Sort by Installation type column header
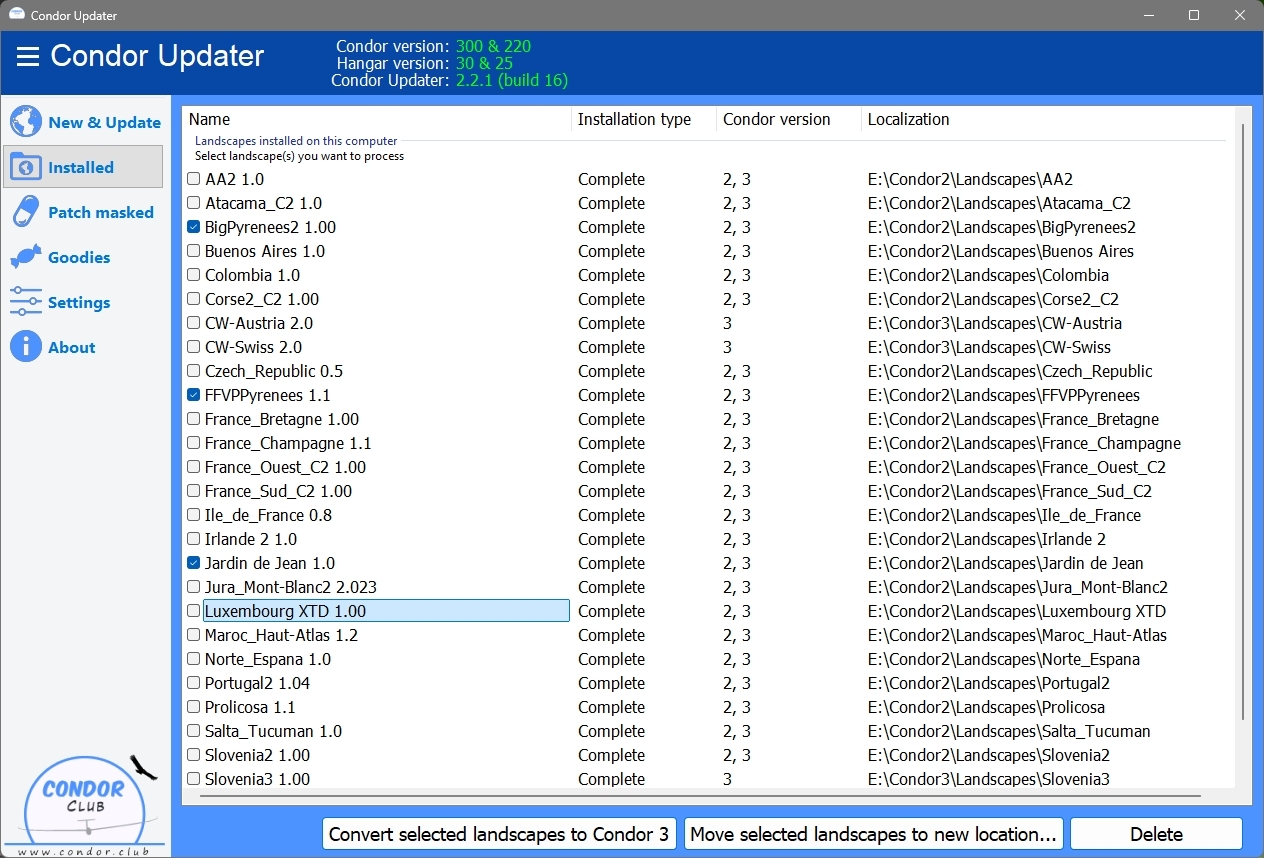The width and height of the screenshot is (1264, 858). click(x=644, y=119)
